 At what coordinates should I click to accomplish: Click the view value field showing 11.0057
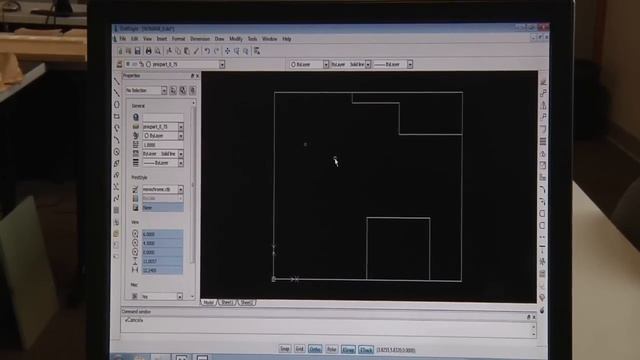coord(162,261)
